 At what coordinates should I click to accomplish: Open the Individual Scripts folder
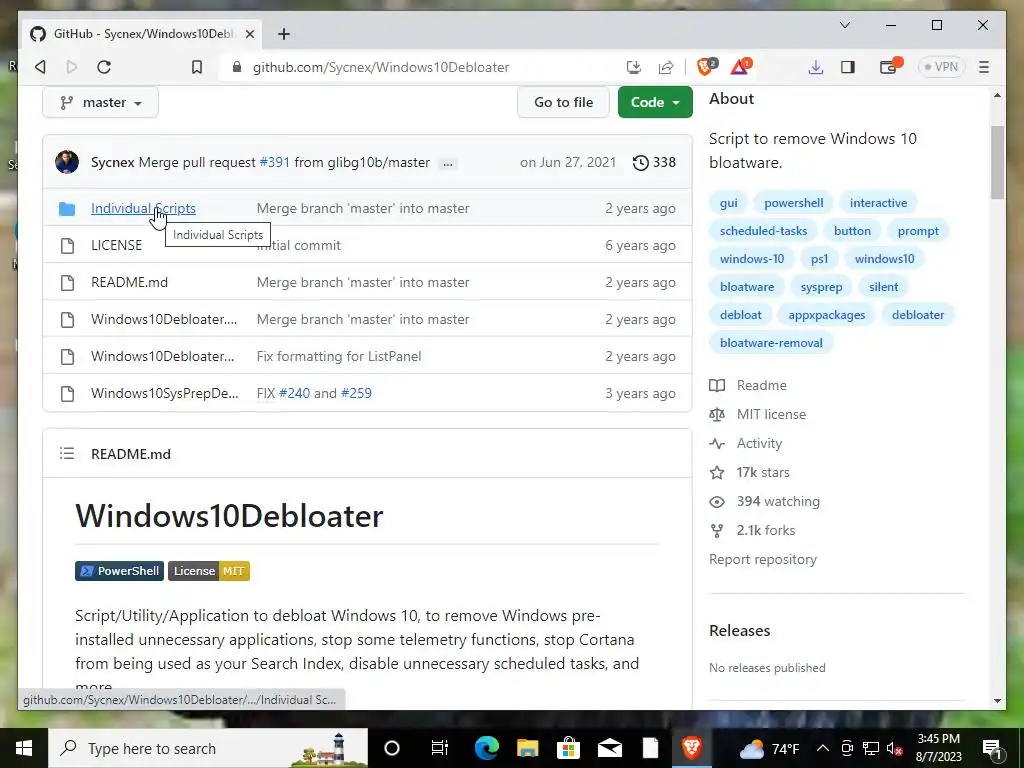143,208
